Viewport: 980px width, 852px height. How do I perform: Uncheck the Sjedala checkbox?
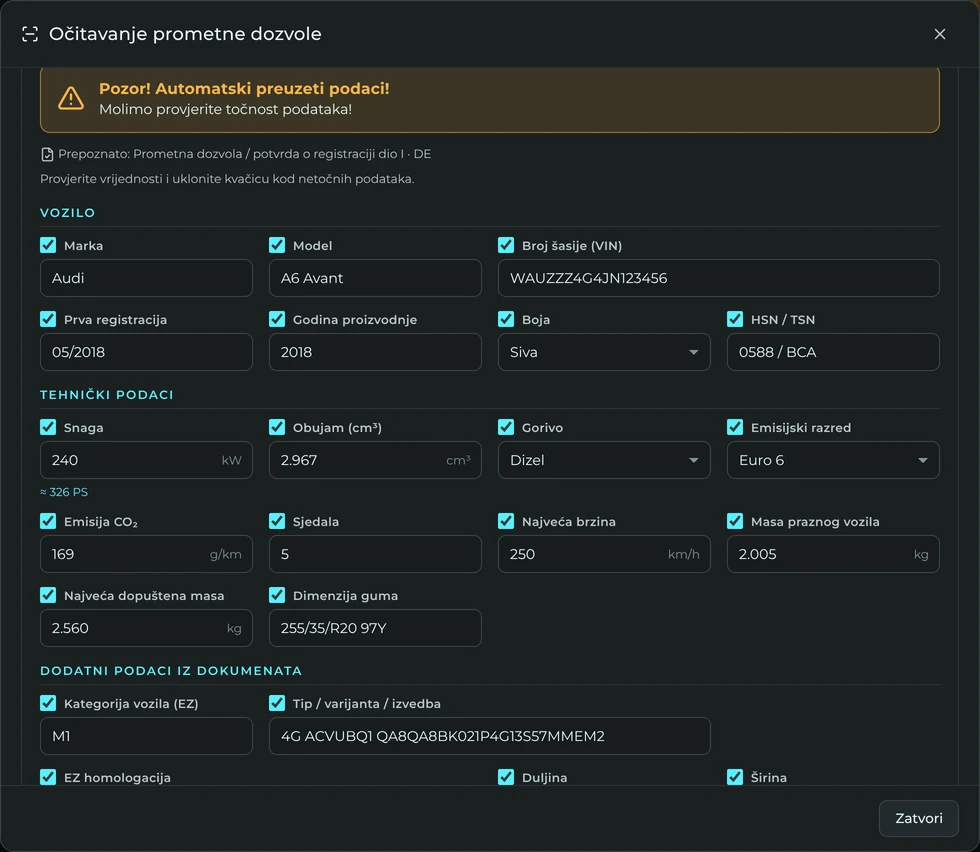[277, 521]
